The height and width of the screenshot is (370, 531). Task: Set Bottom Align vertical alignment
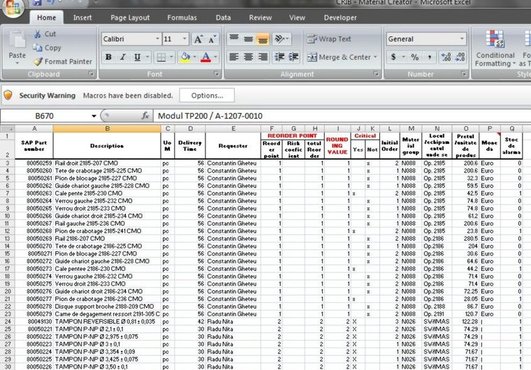(263, 39)
